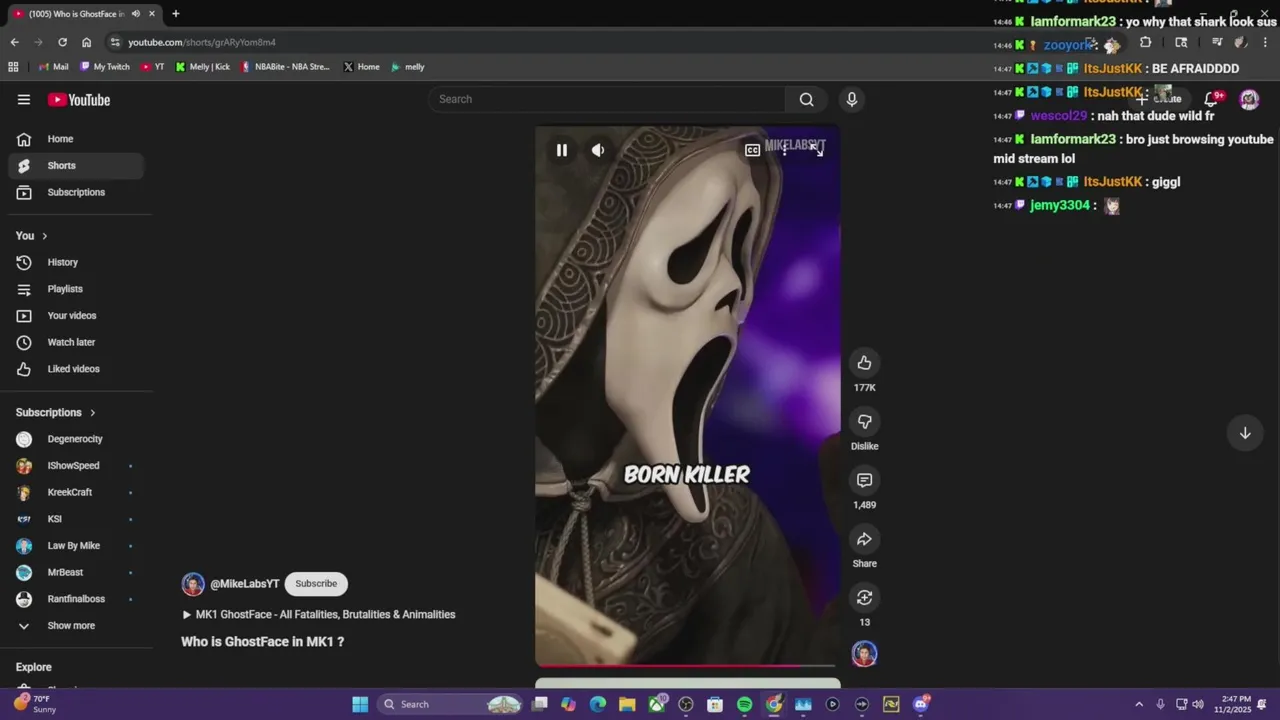Open the YT bookmark

153,67
